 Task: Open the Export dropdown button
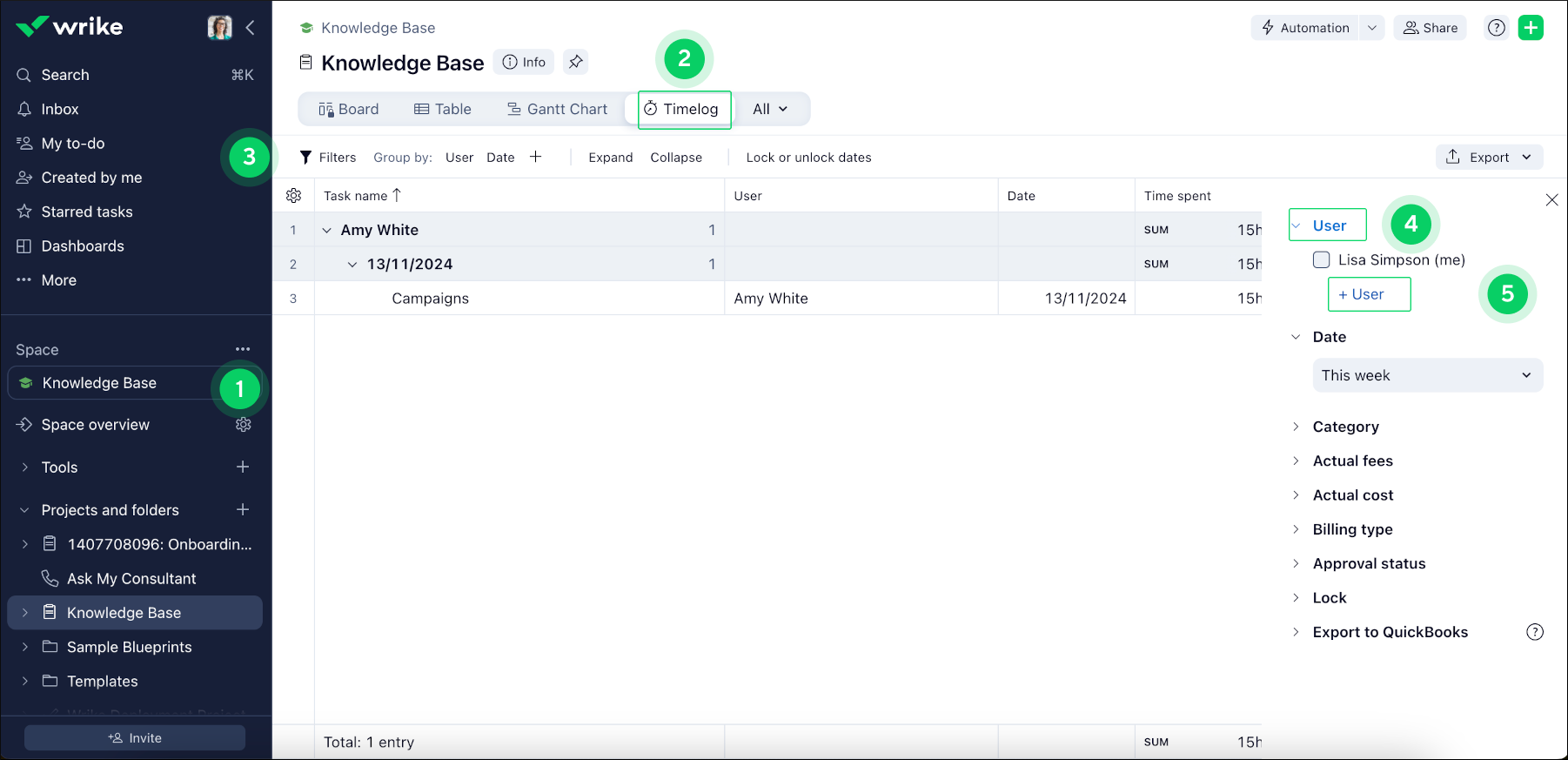click(x=1489, y=157)
